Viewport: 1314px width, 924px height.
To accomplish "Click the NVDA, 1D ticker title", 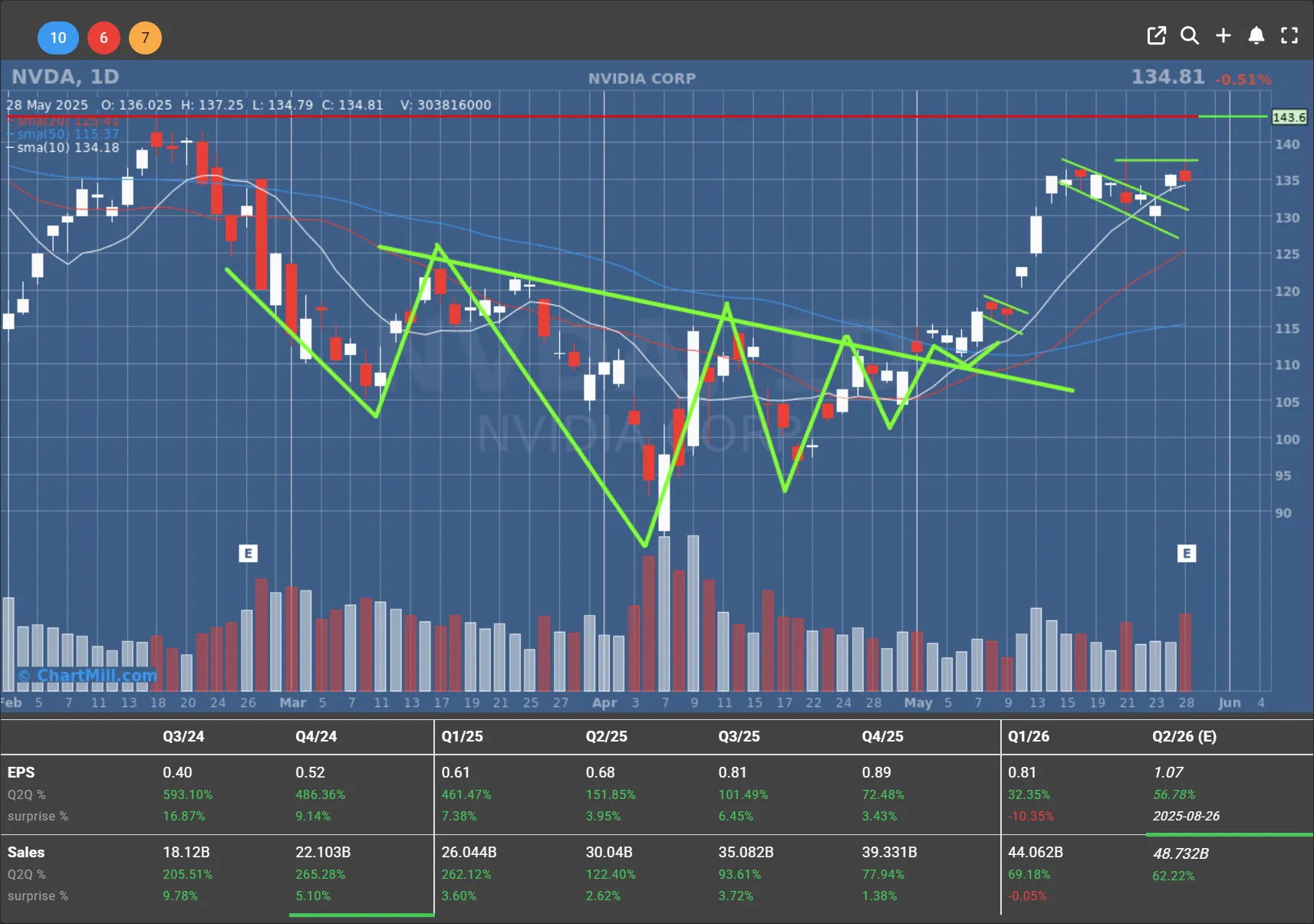I will pyautogui.click(x=65, y=77).
